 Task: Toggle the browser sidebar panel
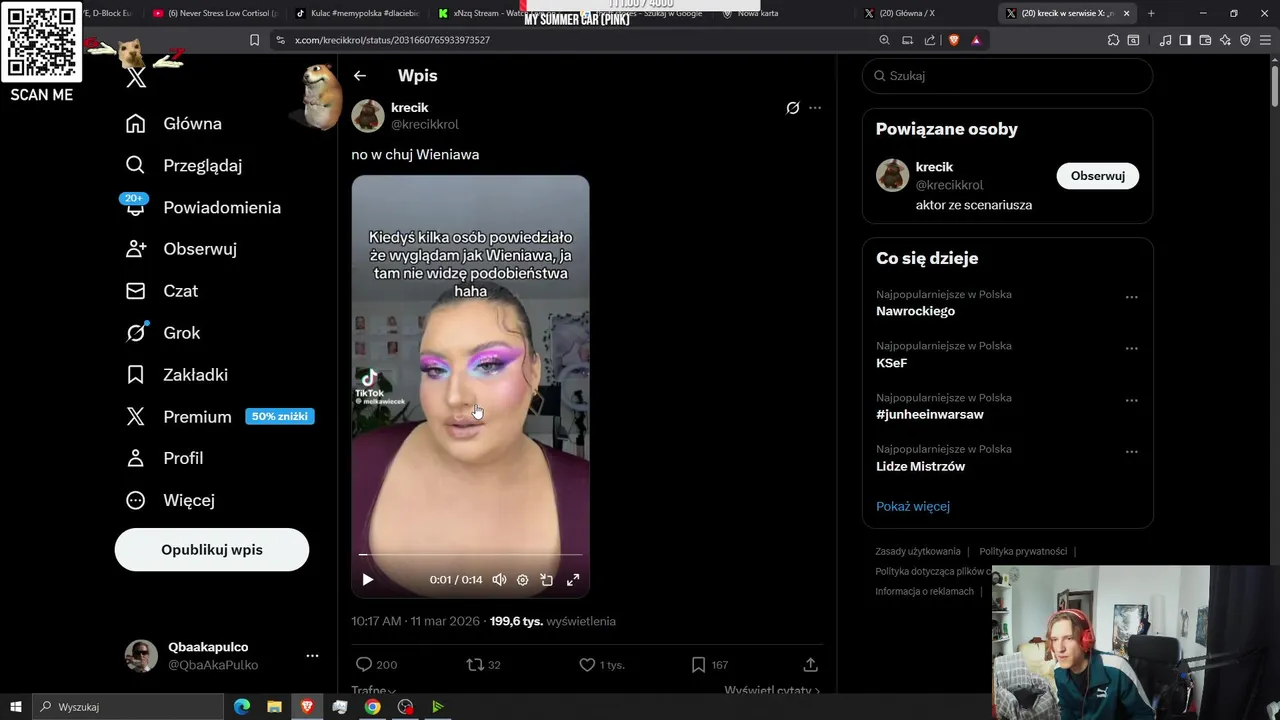click(1185, 40)
